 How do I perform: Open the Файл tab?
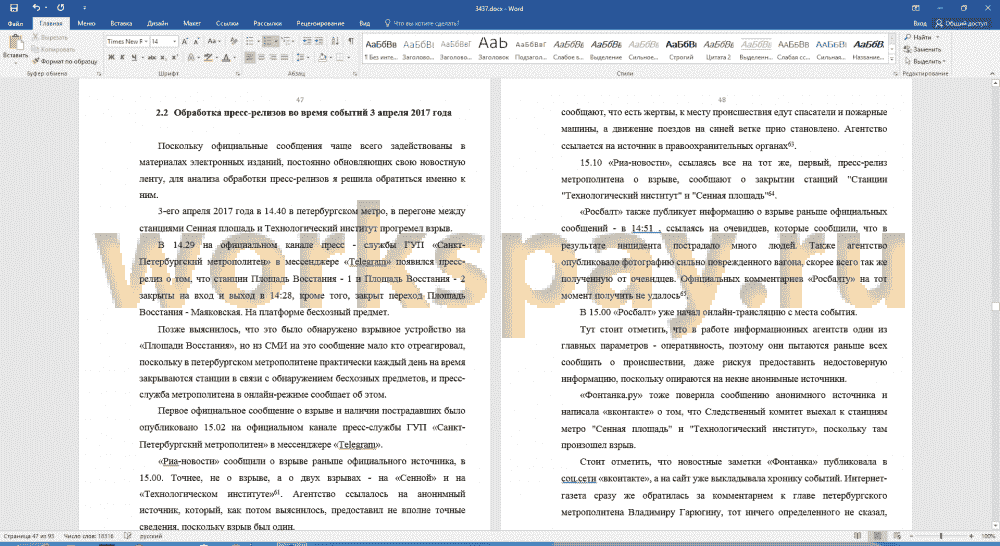point(15,24)
